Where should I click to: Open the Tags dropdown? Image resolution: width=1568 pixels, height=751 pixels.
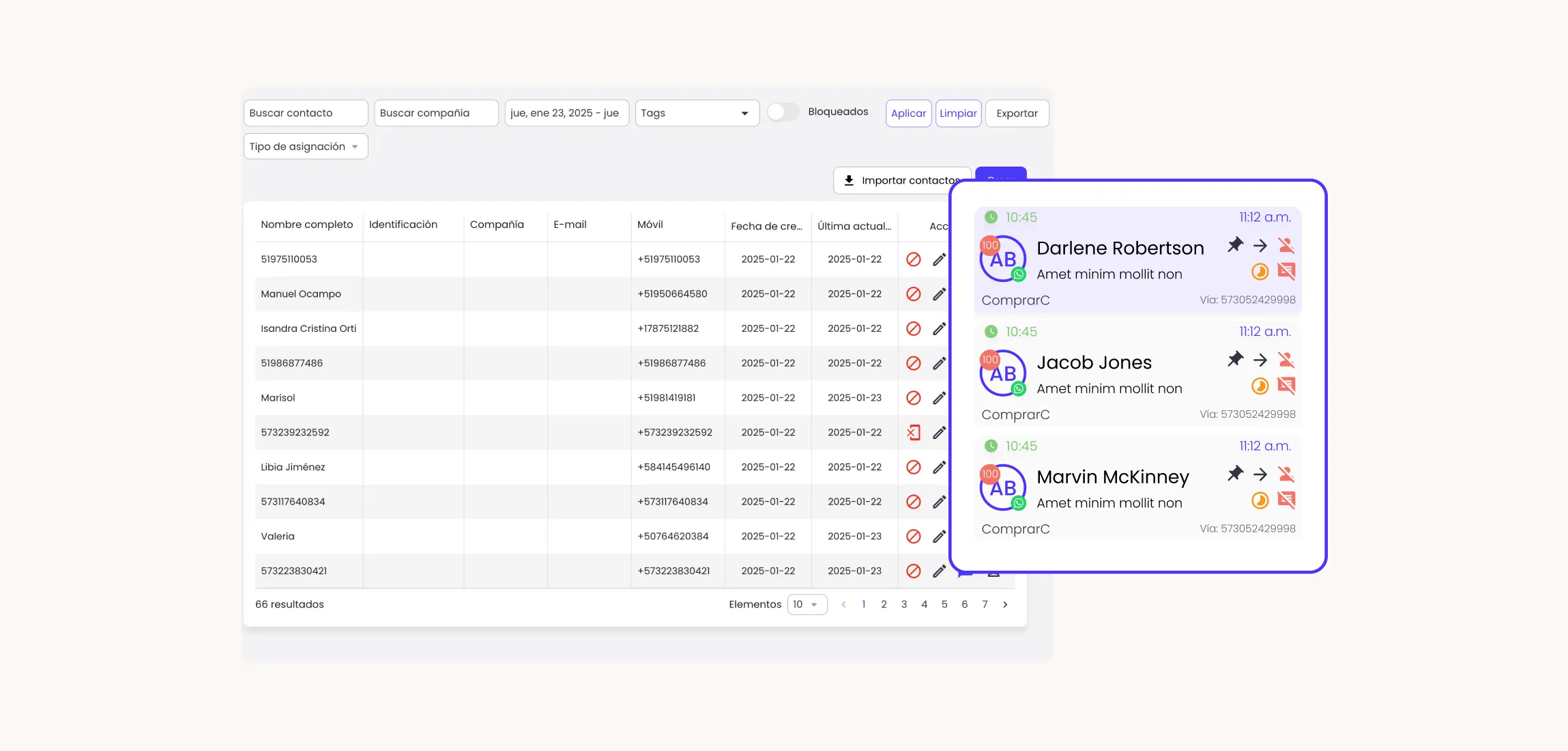(697, 113)
